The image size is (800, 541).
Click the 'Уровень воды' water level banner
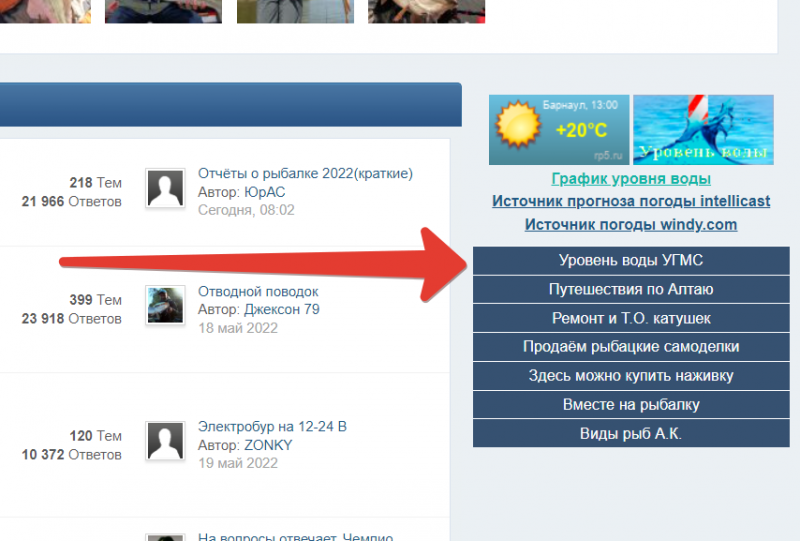[703, 130]
